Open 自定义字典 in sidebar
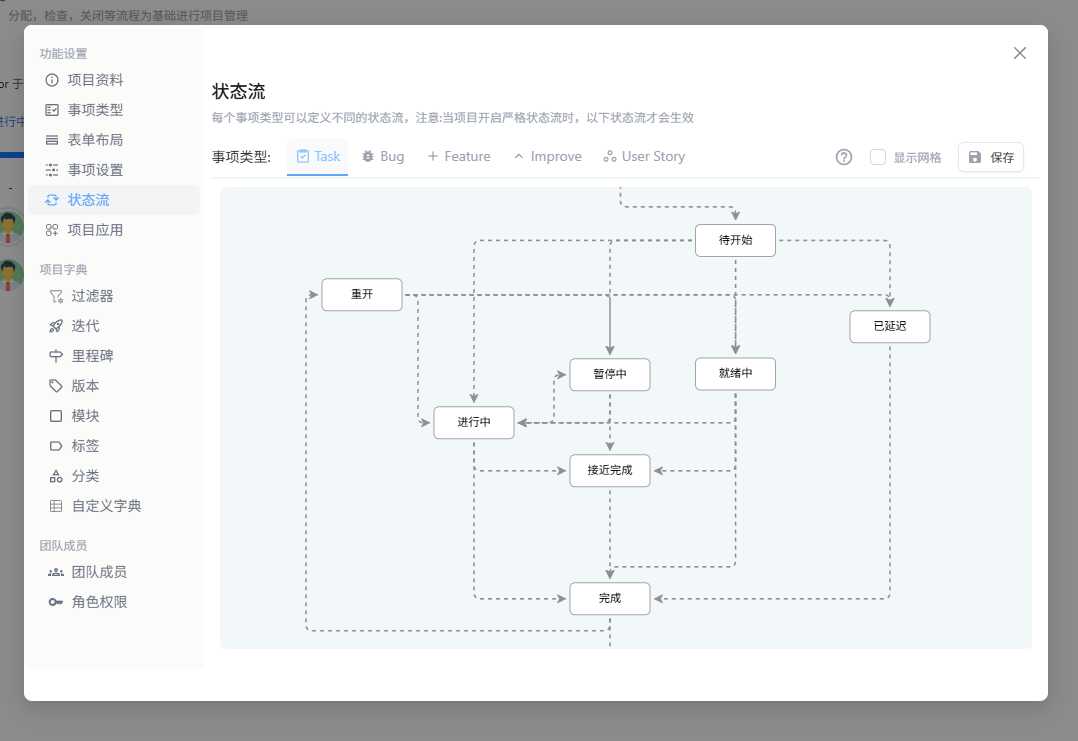This screenshot has width=1078, height=741. (x=114, y=506)
